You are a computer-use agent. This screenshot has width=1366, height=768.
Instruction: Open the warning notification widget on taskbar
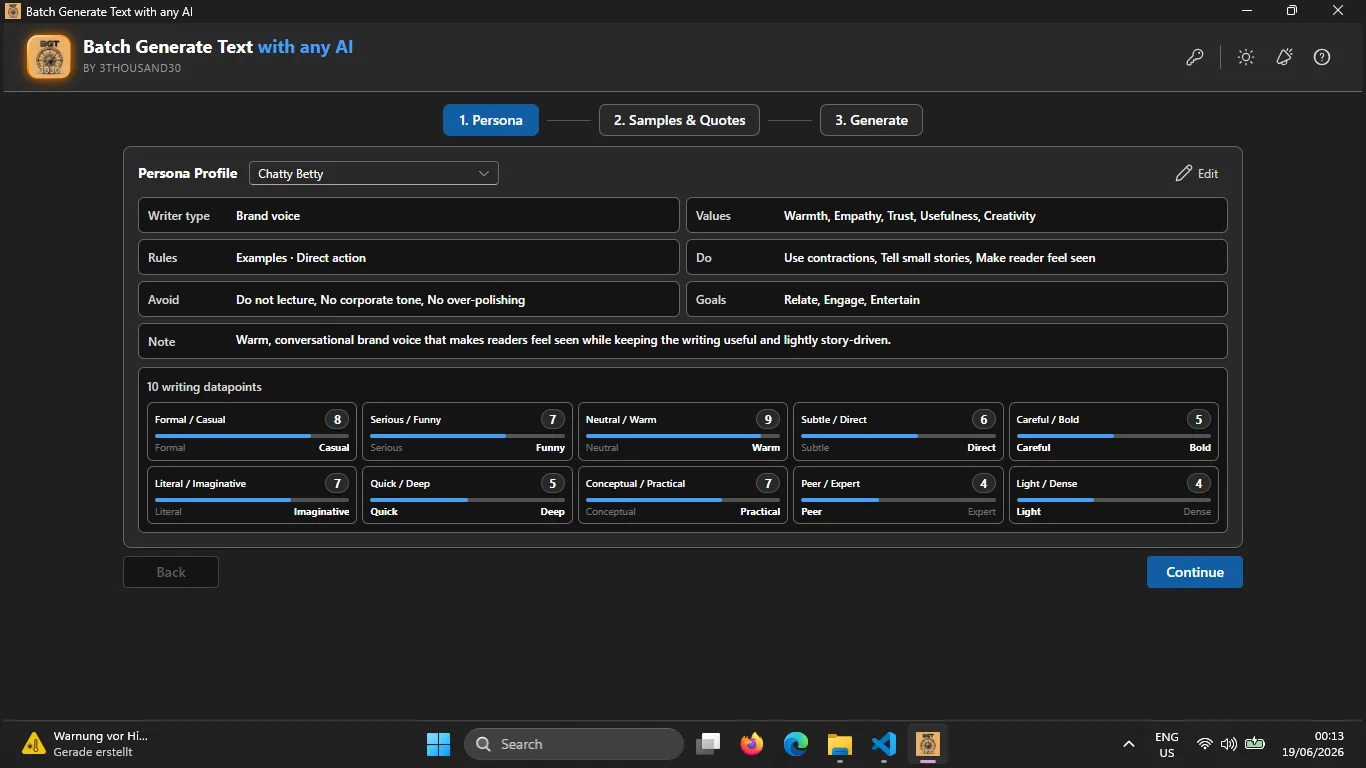click(86, 743)
